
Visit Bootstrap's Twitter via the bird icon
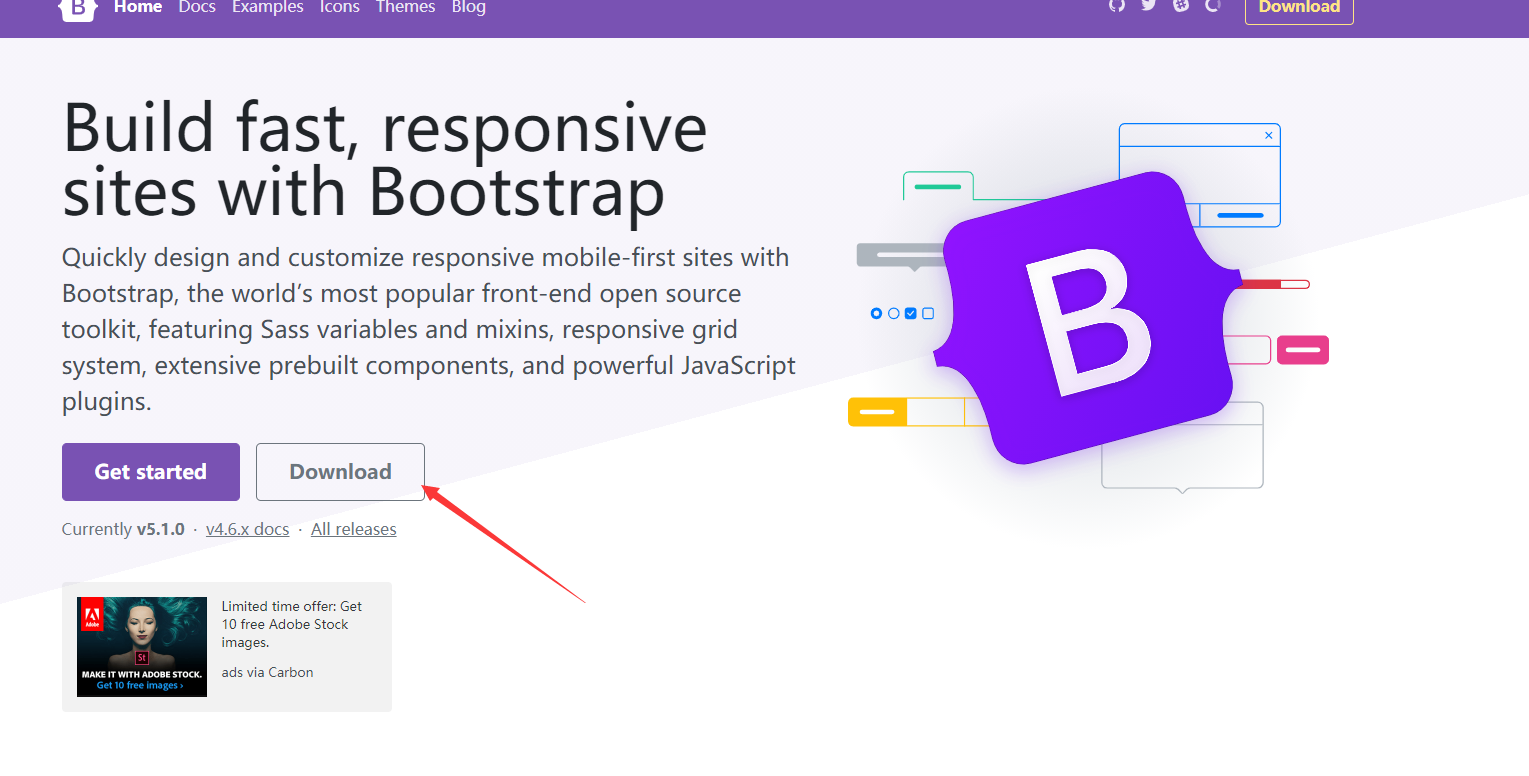click(x=1150, y=8)
